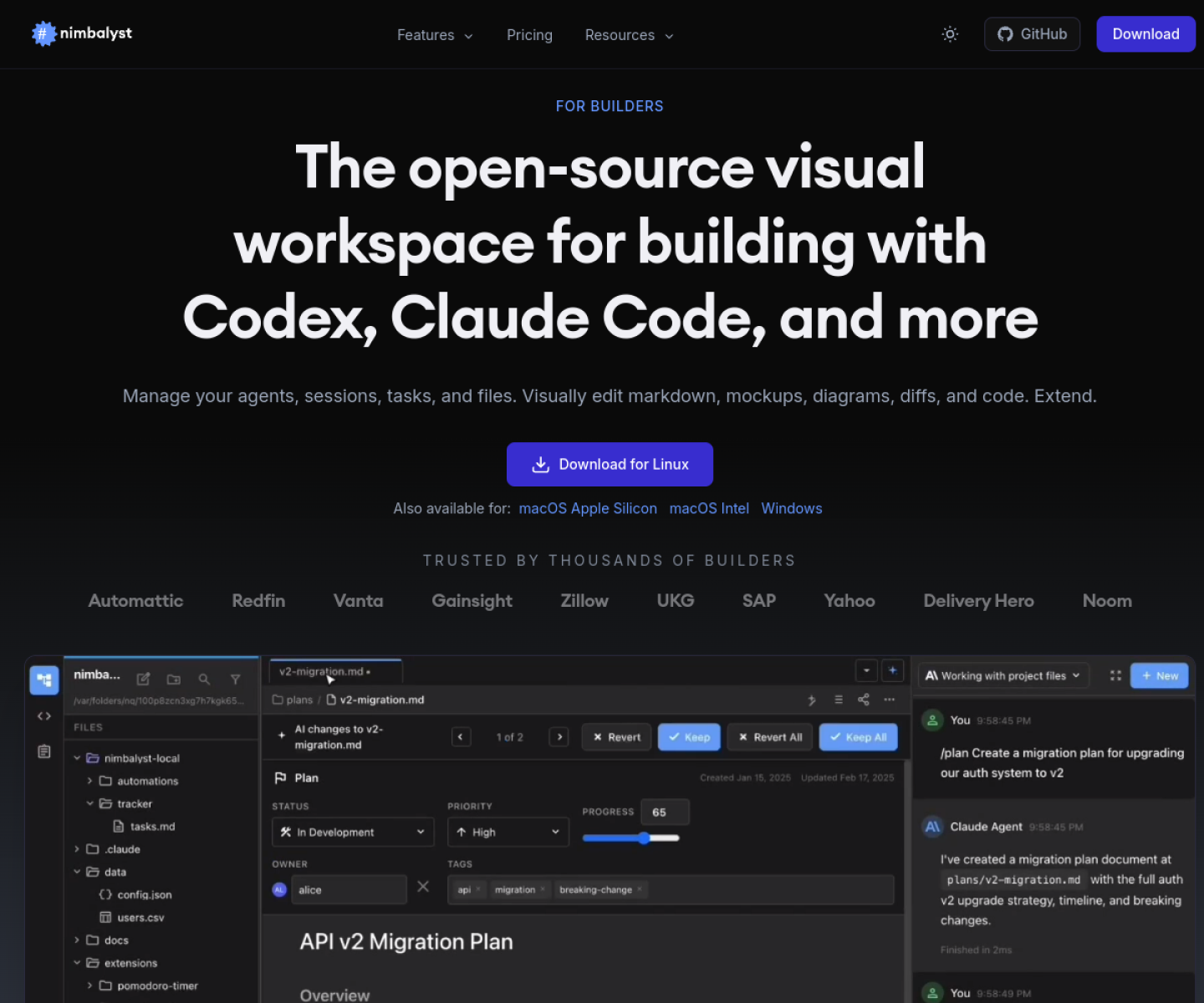The image size is (1204, 1003).
Task: Expand the docs folder
Action: tap(77, 940)
